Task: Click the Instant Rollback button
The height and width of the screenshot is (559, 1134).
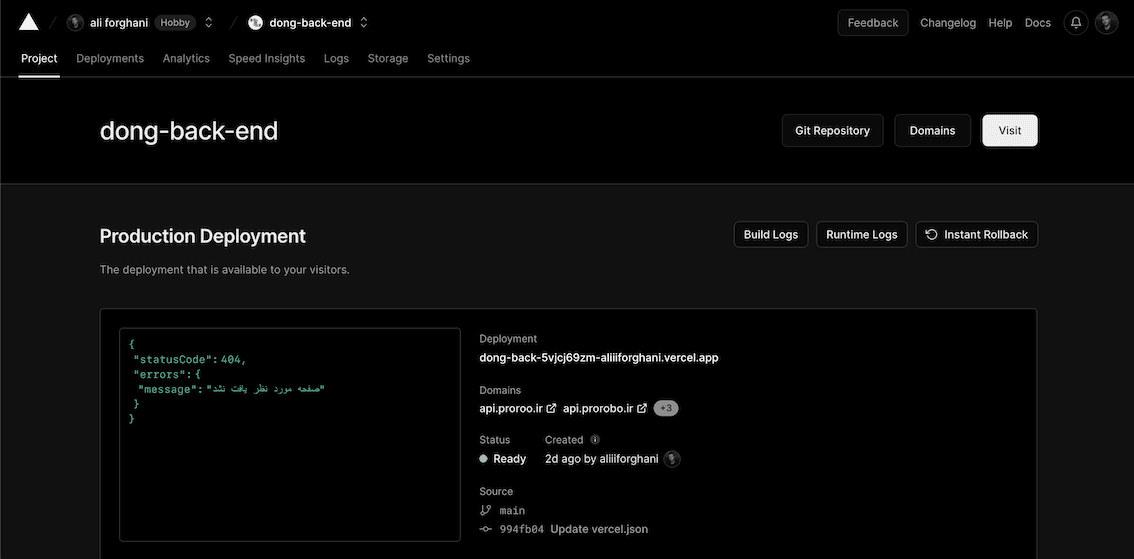Action: [x=976, y=234]
